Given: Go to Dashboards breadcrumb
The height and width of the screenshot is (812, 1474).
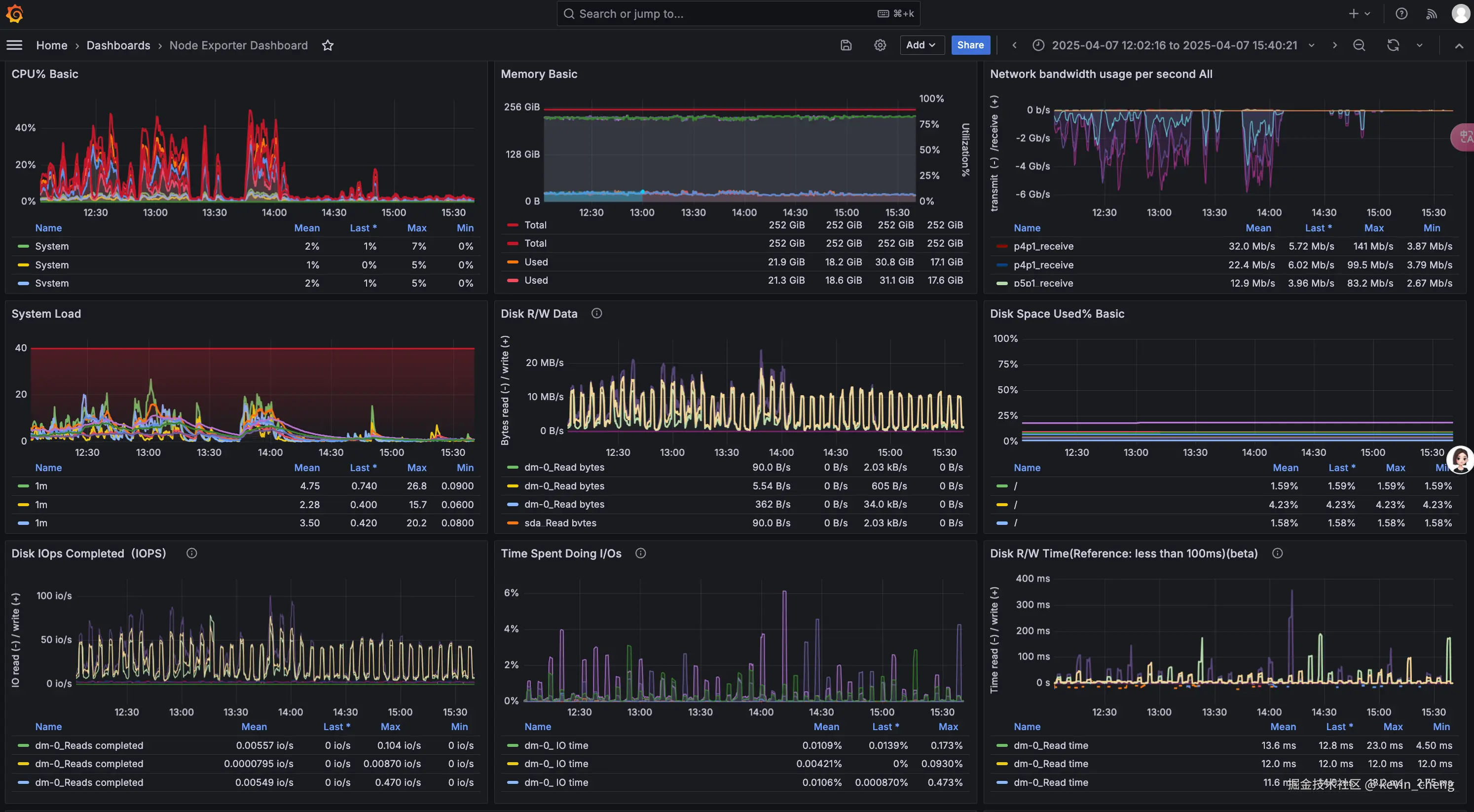Looking at the screenshot, I should (118, 45).
